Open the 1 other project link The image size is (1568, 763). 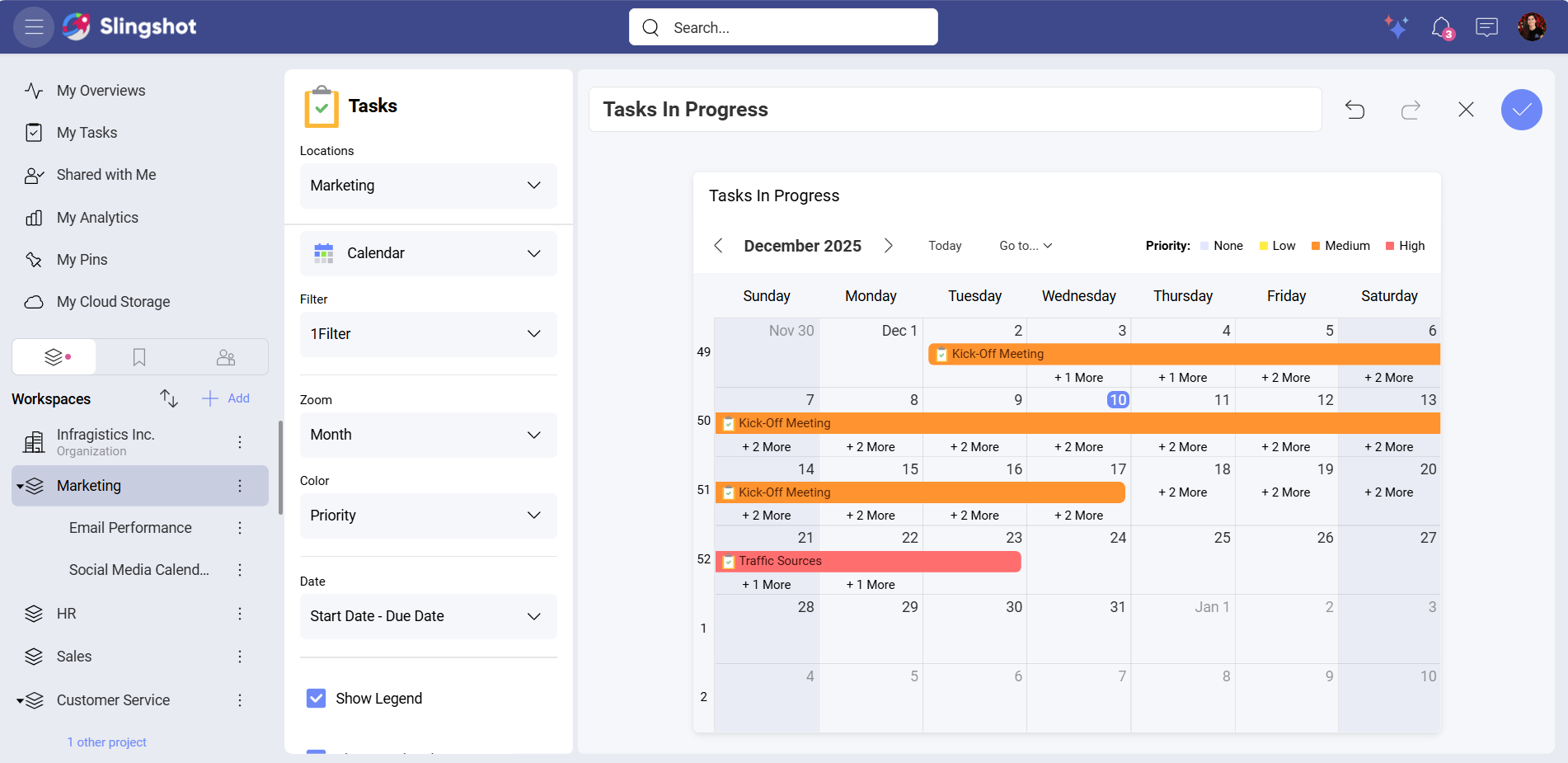[106, 742]
